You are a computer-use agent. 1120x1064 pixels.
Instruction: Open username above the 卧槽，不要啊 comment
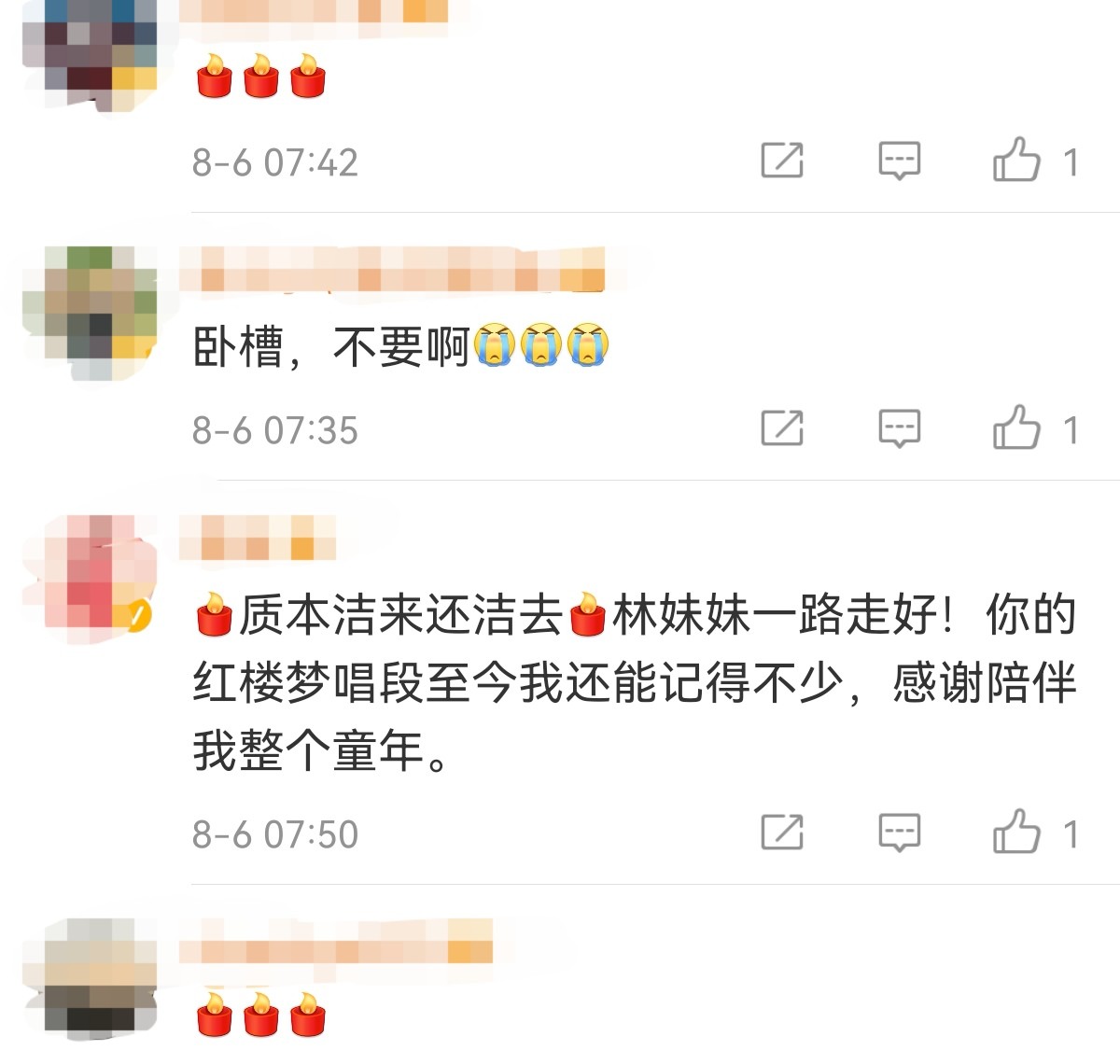coord(392,269)
